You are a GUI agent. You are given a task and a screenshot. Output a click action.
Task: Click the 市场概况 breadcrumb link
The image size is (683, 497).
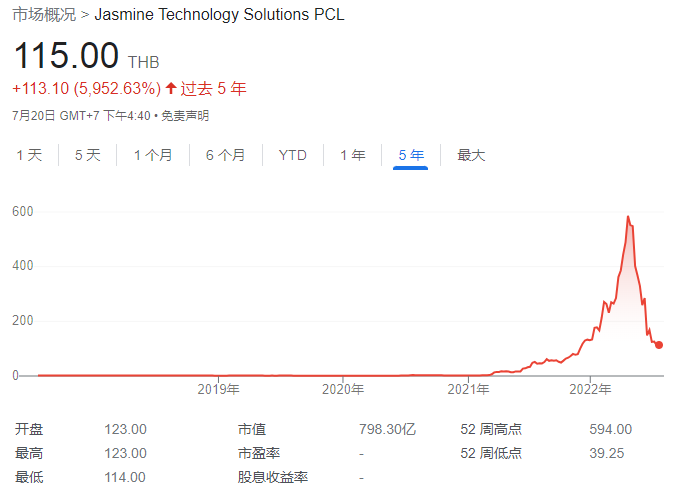pyautogui.click(x=41, y=16)
